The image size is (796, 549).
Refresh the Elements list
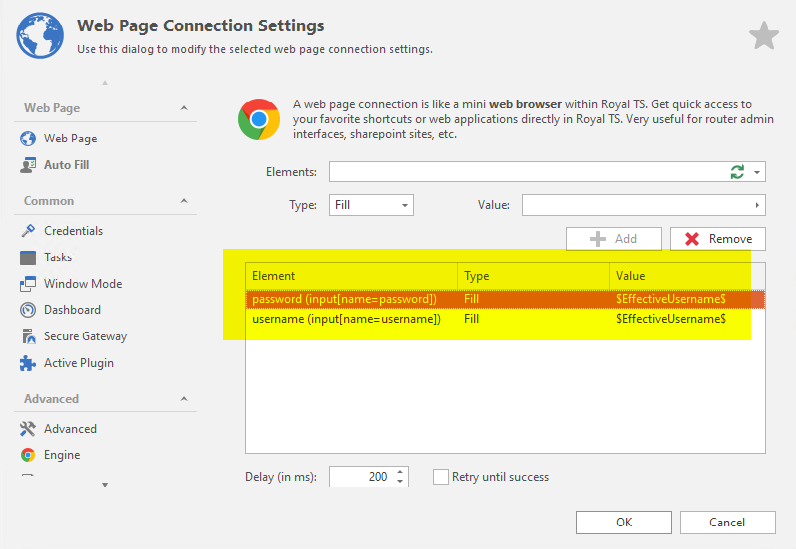(737, 172)
